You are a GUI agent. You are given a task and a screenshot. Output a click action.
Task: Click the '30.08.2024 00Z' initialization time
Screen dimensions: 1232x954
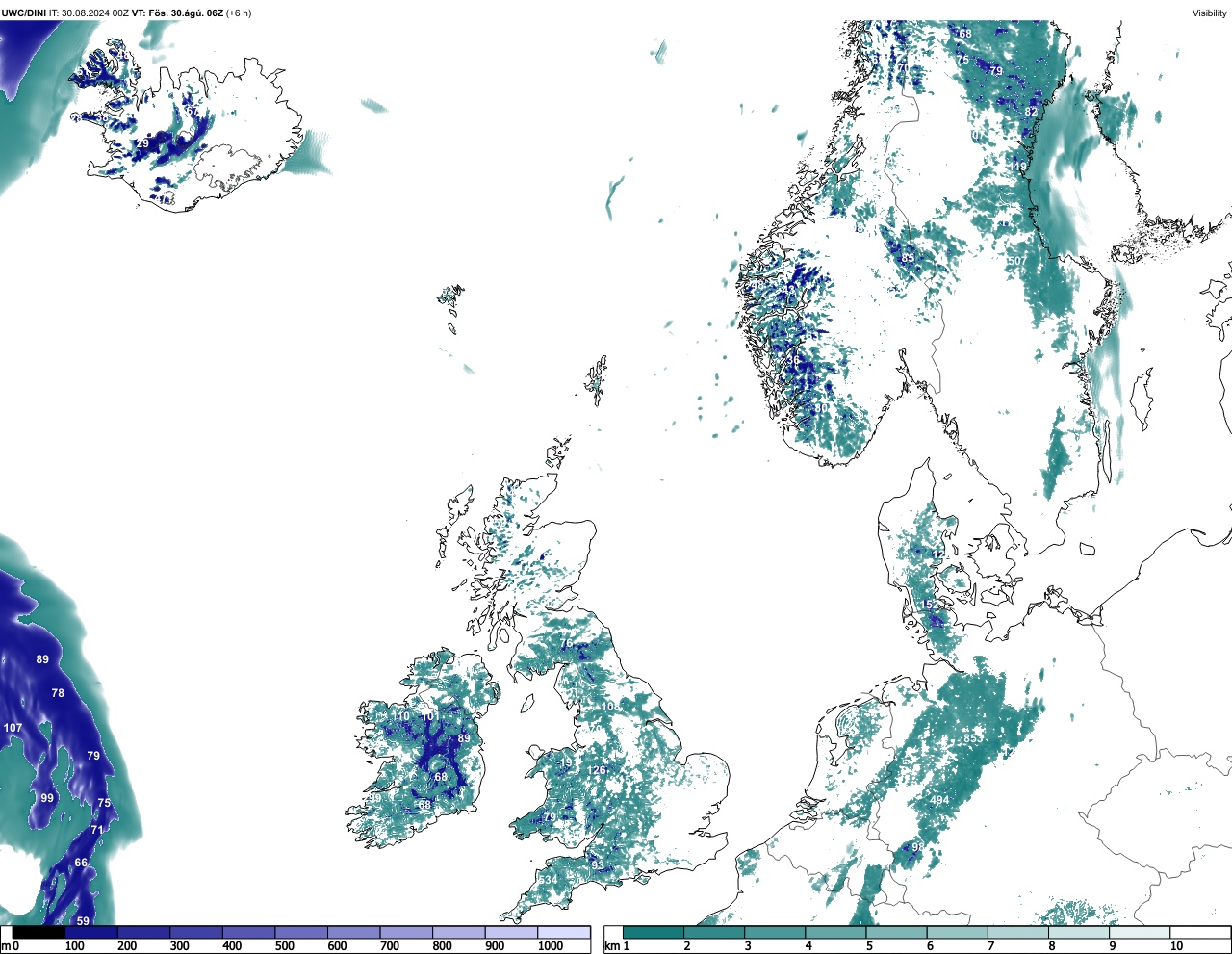[x=94, y=13]
